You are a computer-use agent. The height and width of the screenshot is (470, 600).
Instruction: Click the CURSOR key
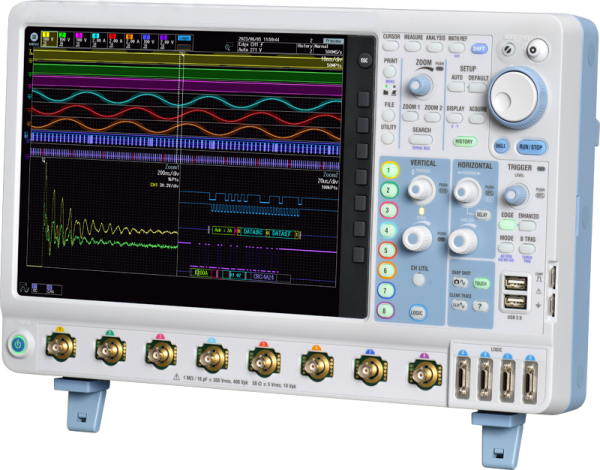tap(391, 46)
